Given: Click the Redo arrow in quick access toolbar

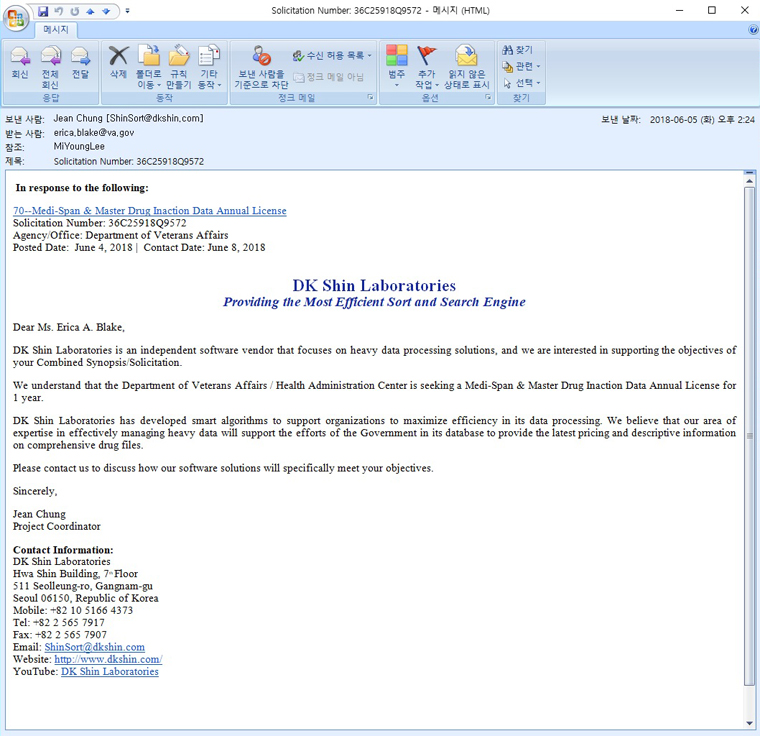Looking at the screenshot, I should tap(75, 11).
